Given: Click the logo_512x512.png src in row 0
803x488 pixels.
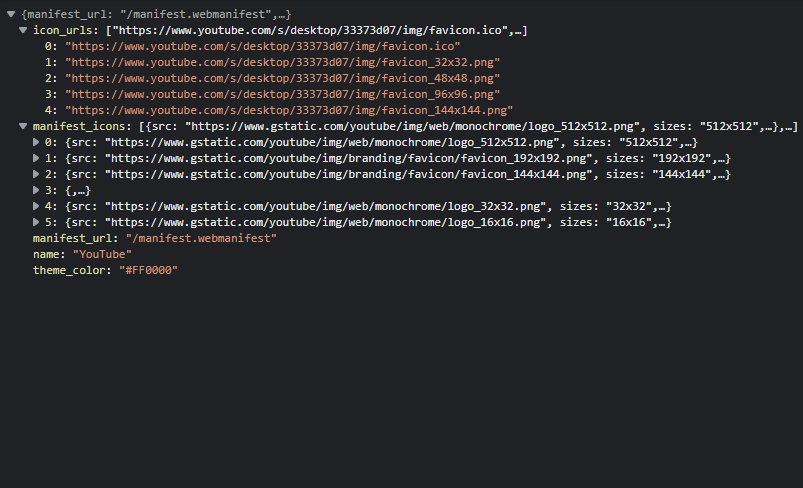Looking at the screenshot, I should [x=332, y=142].
